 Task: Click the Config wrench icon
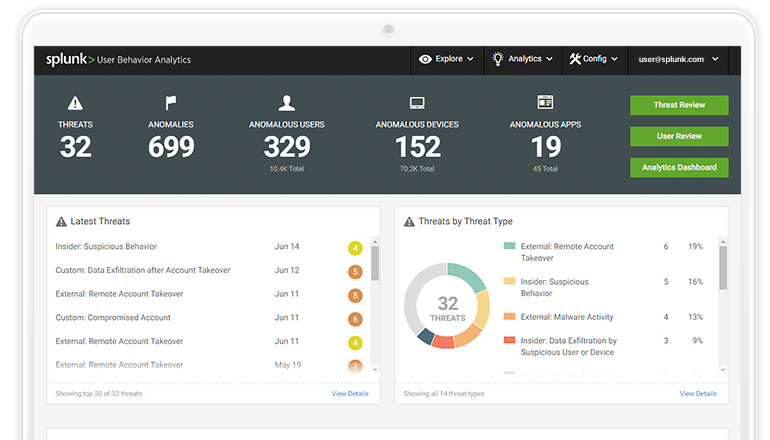coord(575,59)
